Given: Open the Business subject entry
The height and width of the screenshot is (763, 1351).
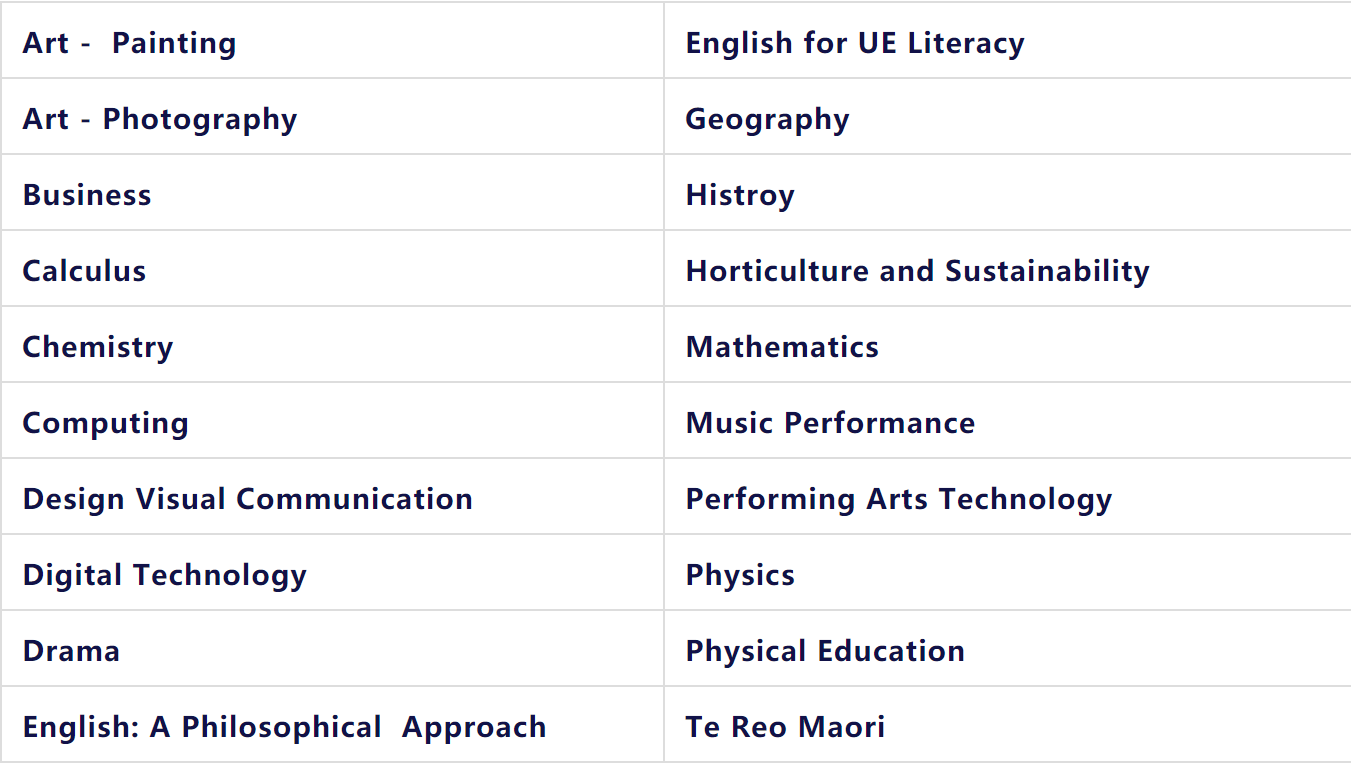Looking at the screenshot, I should pos(87,195).
